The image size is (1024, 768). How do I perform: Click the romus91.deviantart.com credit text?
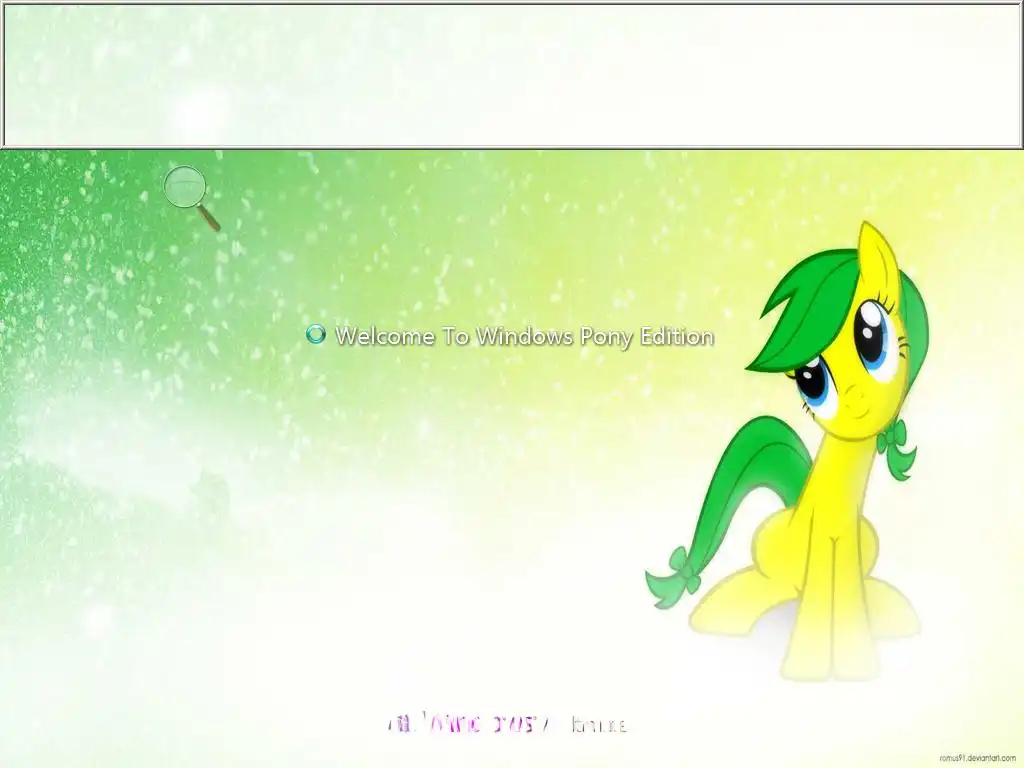[x=979, y=758]
